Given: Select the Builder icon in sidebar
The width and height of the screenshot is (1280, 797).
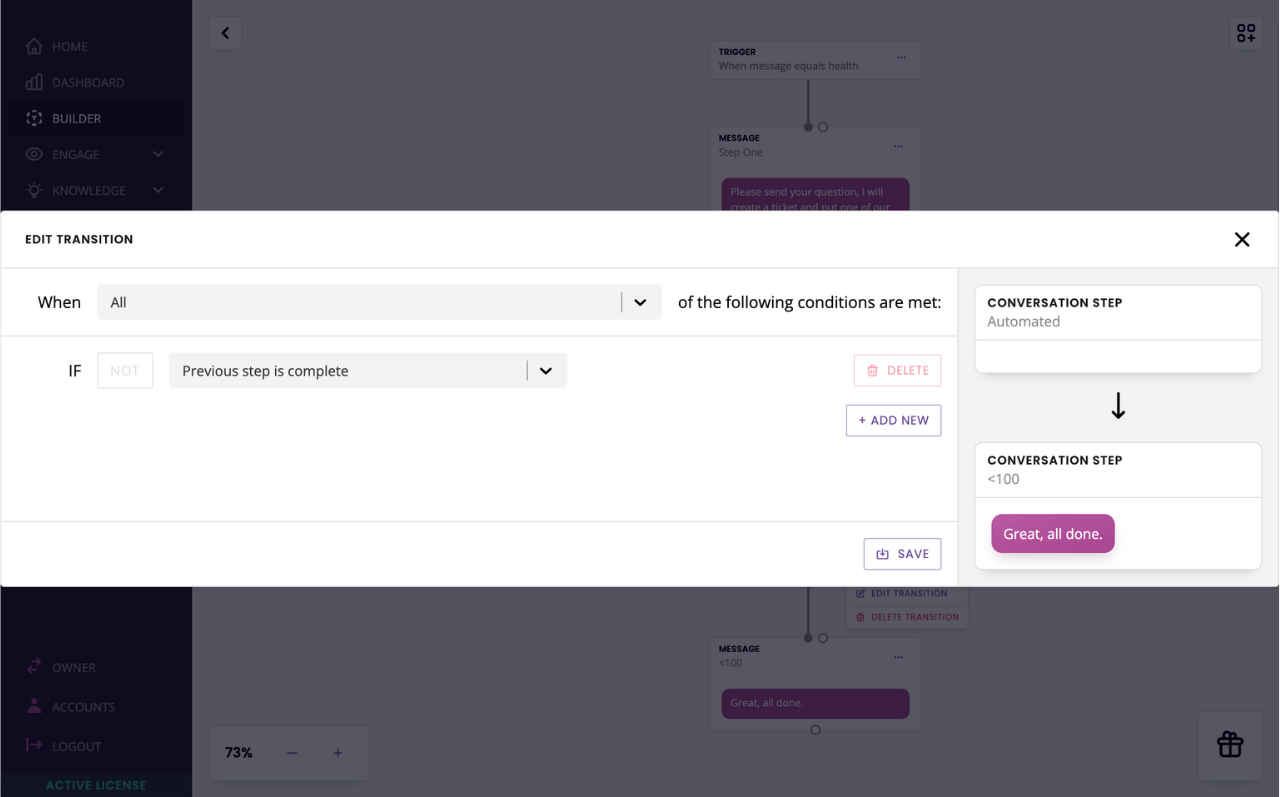Looking at the screenshot, I should (x=34, y=118).
